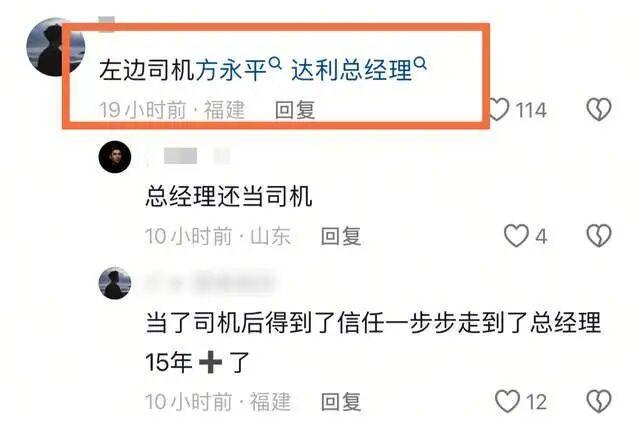Open the third commenter's silhouette avatar

click(x=115, y=283)
